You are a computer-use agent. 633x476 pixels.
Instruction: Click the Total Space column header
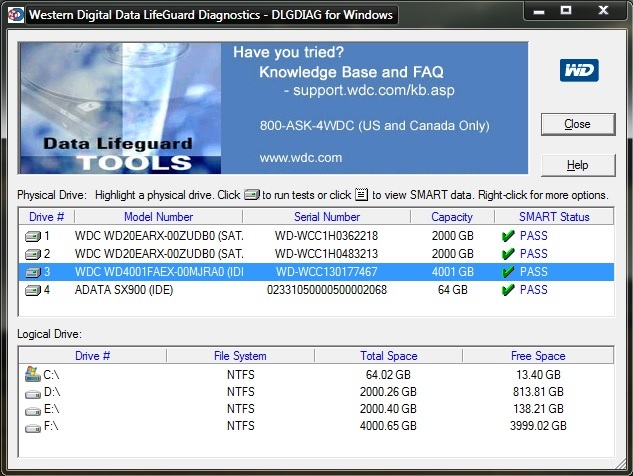(x=388, y=356)
